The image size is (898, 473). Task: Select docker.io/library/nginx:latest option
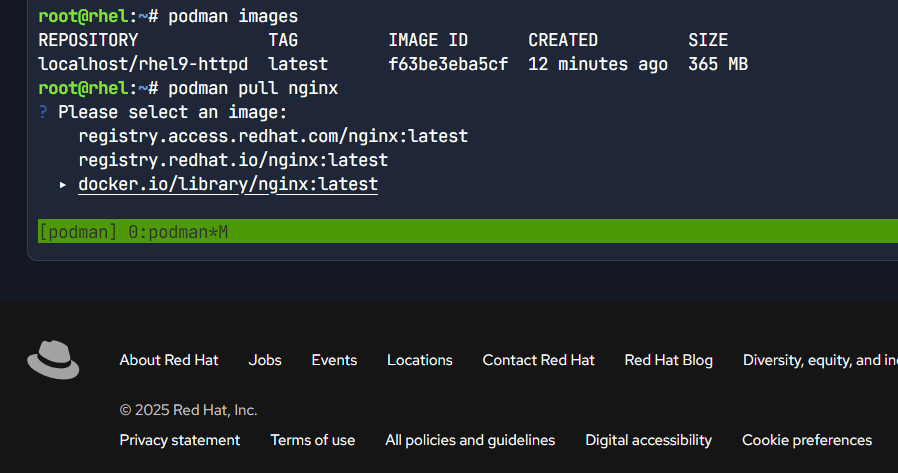228,184
